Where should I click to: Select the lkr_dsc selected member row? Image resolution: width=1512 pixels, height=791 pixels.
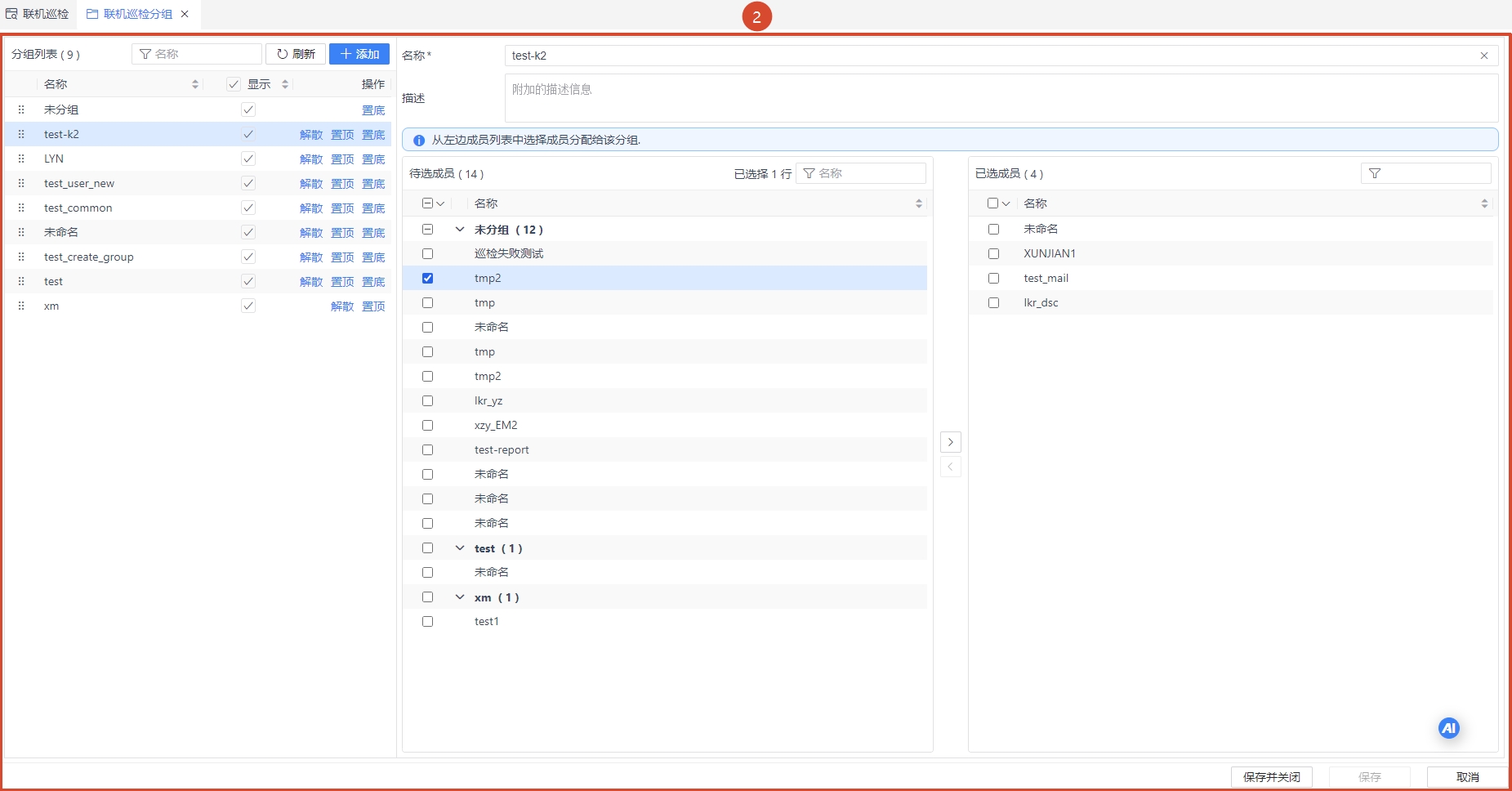(1231, 302)
